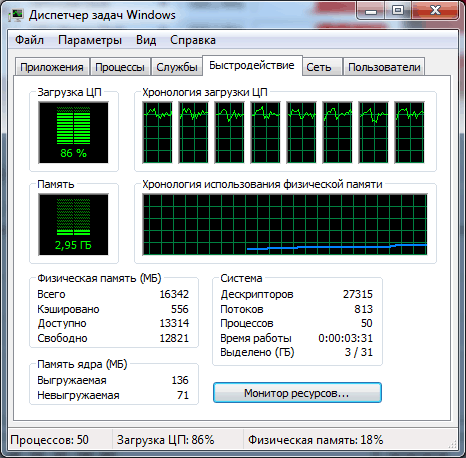
Task: Click the Невыгружаемая value 71
Action: pos(183,395)
